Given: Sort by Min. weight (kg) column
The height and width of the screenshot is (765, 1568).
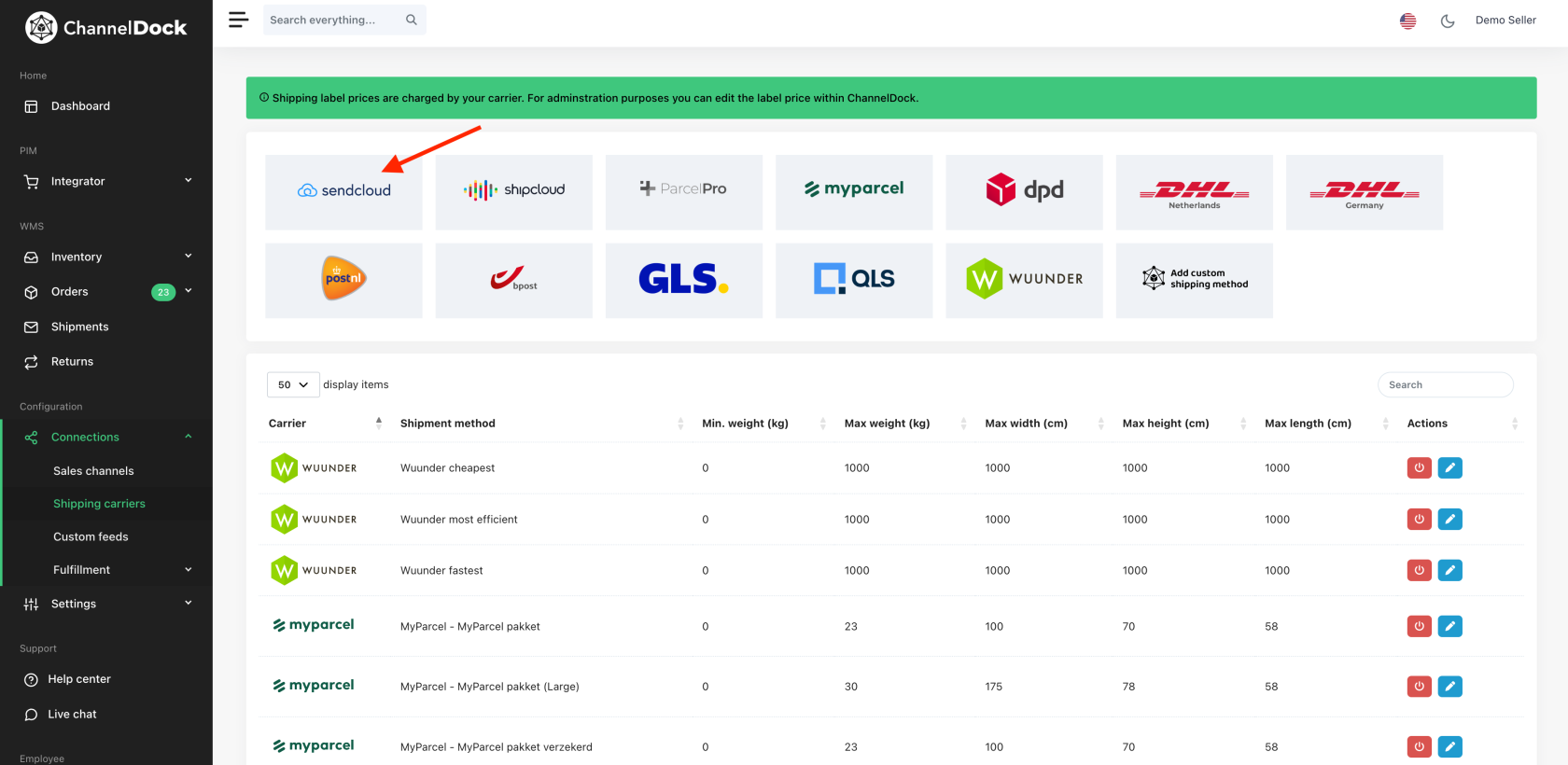Looking at the screenshot, I should (763, 424).
